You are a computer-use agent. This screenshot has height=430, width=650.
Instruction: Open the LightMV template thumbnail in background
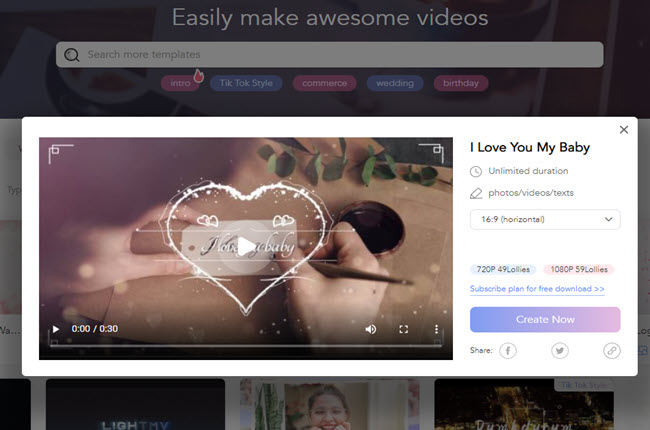click(136, 404)
